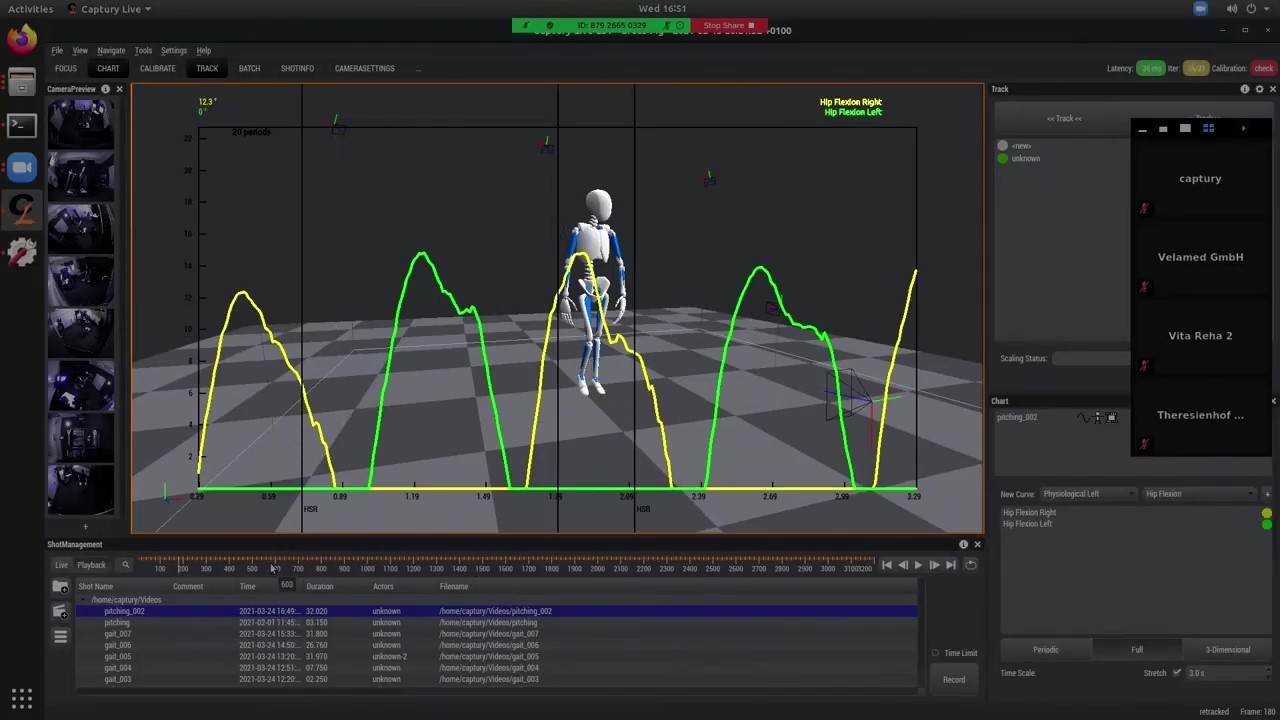The height and width of the screenshot is (720, 1280).
Task: Collapse the /home/captury/Videos tree folder
Action: [x=83, y=600]
